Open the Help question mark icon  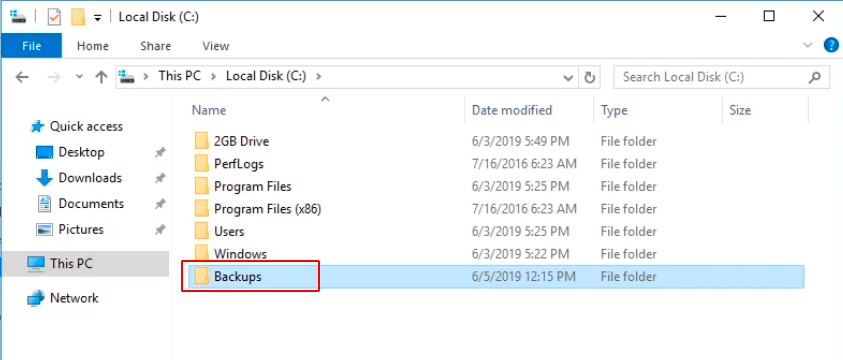(x=831, y=46)
